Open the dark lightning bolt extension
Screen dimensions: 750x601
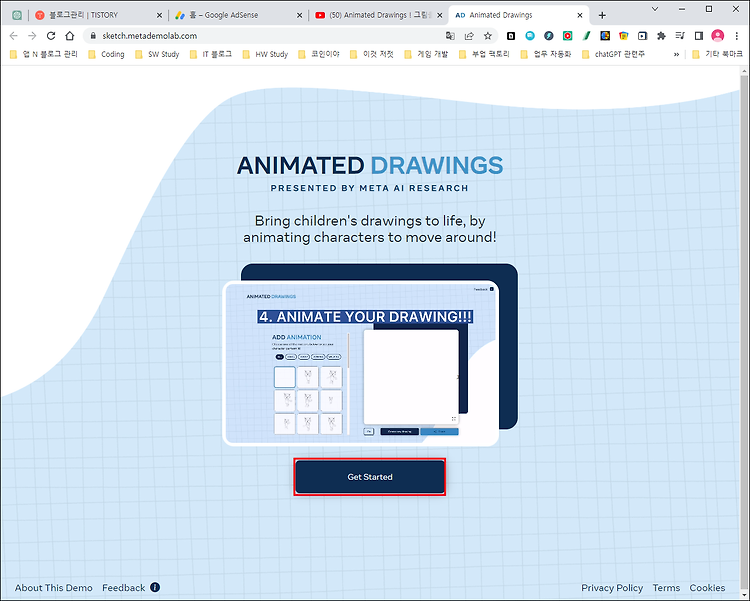pos(549,36)
